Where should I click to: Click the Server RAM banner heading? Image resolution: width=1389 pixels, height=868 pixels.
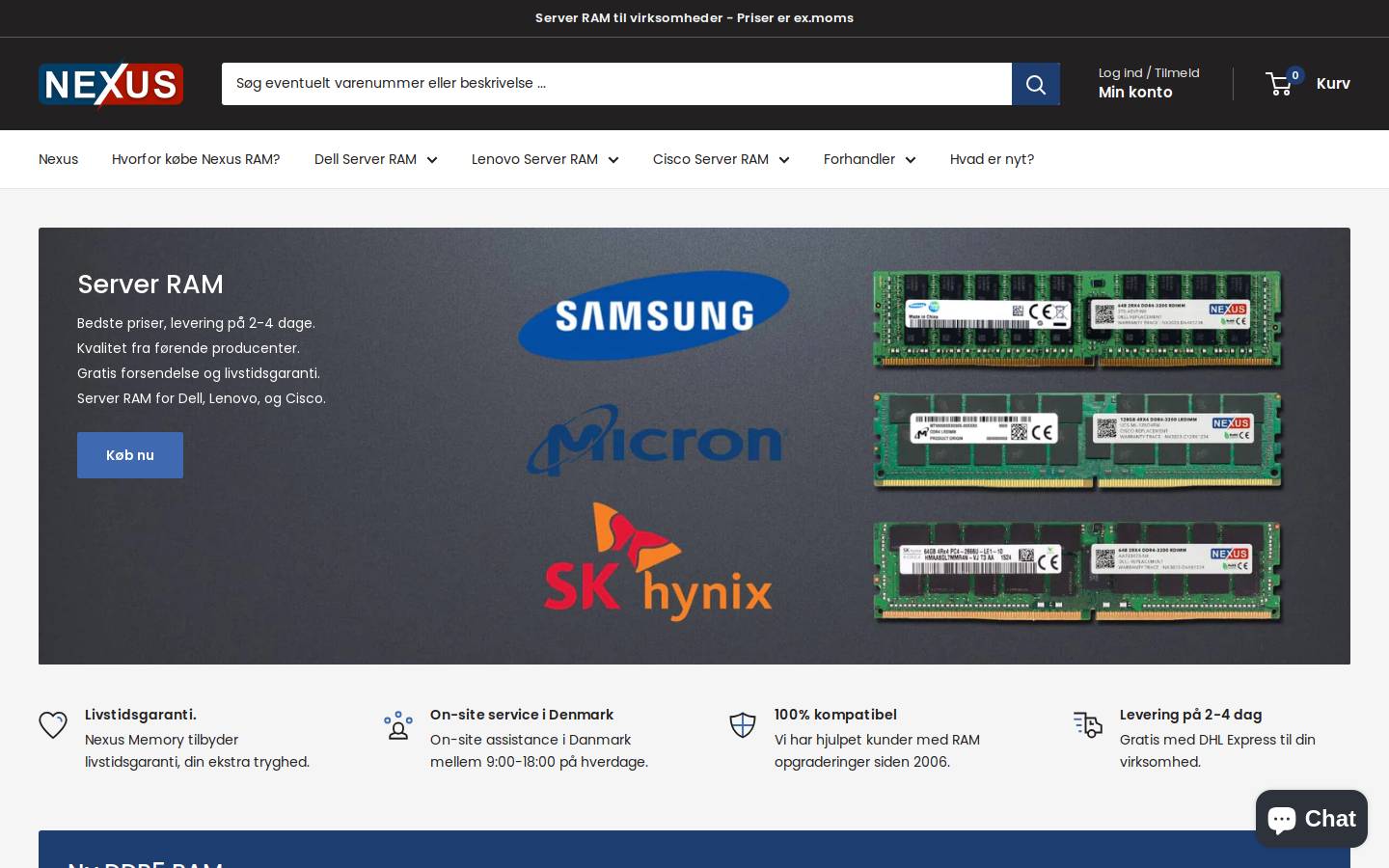tap(150, 285)
